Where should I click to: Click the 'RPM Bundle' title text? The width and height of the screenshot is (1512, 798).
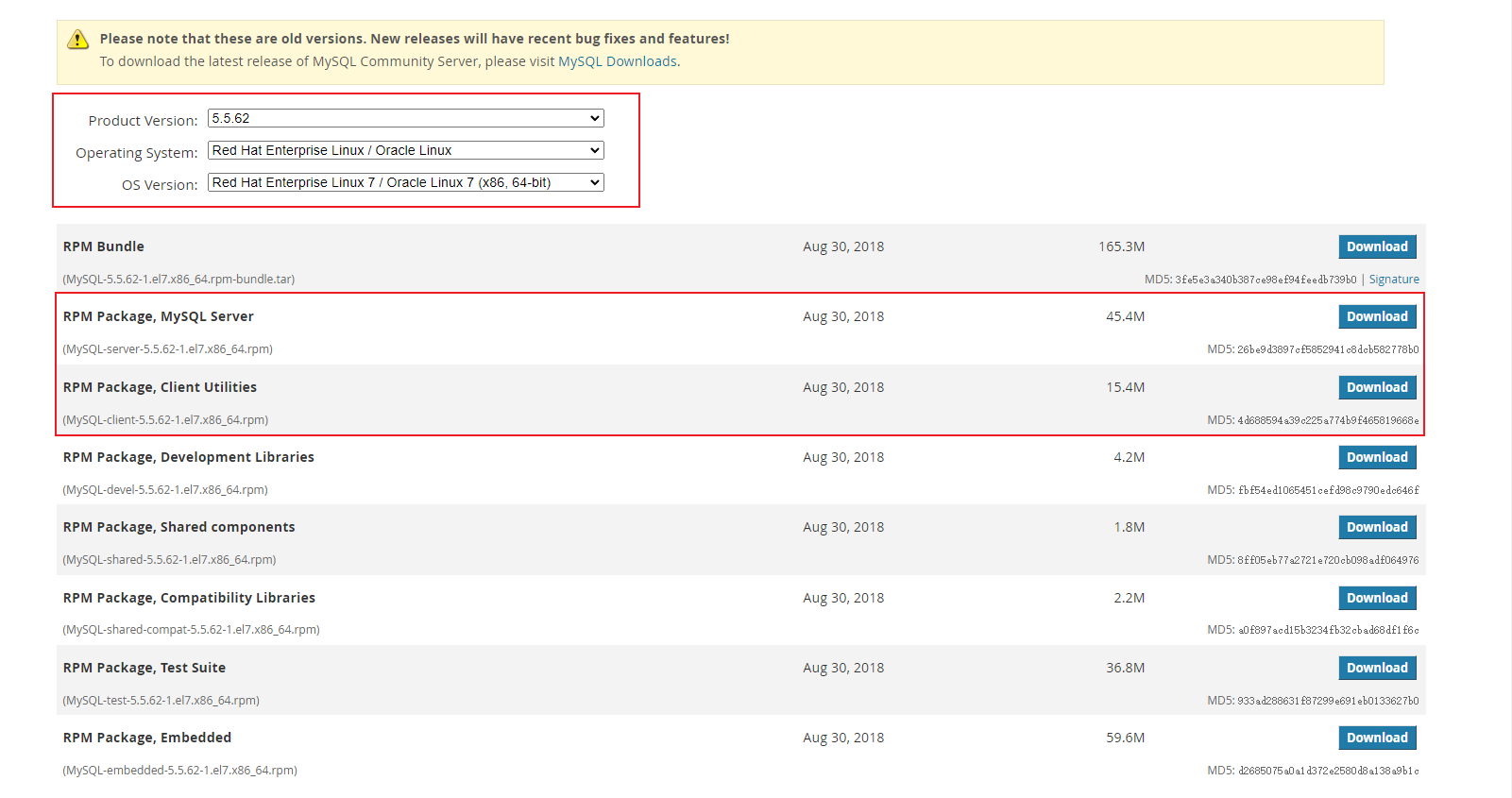tap(104, 246)
